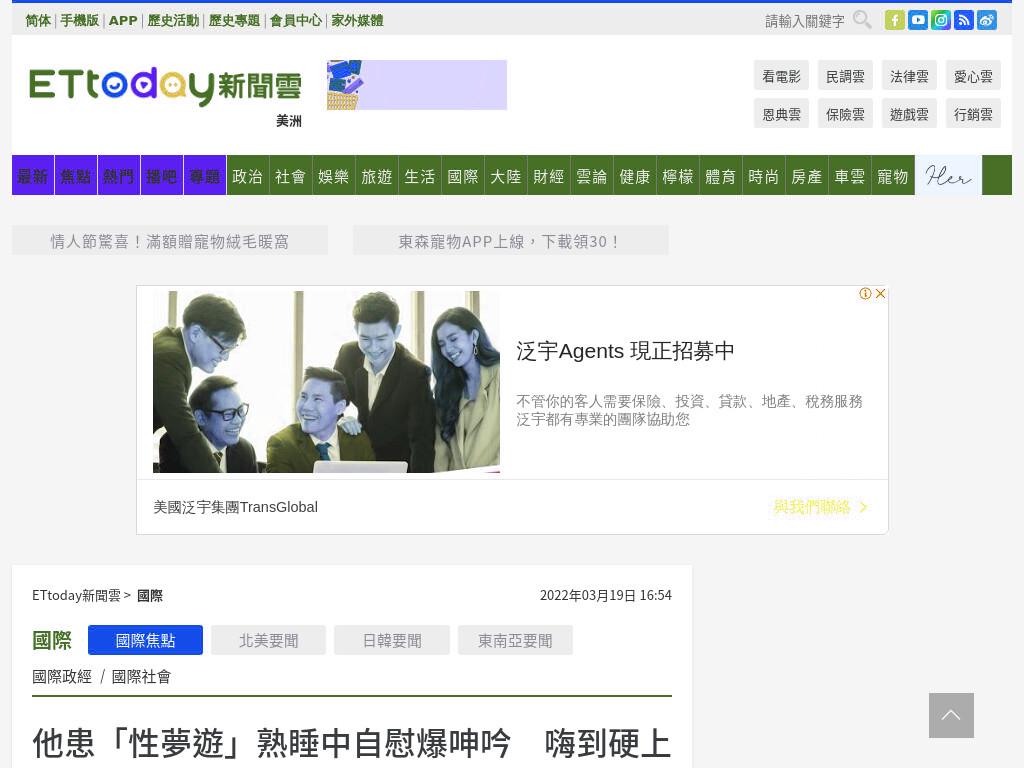Viewport: 1024px width, 768px height.
Task: Select 國際焦點 tab
Action: 146,640
